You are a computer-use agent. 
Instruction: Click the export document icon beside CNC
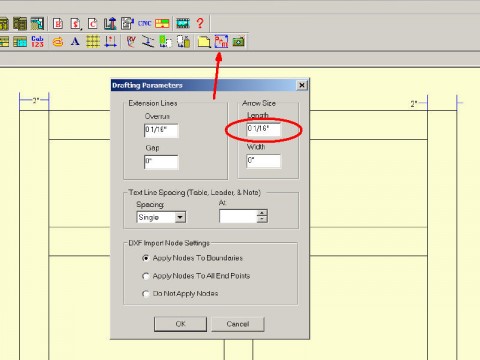pyautogui.click(x=127, y=23)
